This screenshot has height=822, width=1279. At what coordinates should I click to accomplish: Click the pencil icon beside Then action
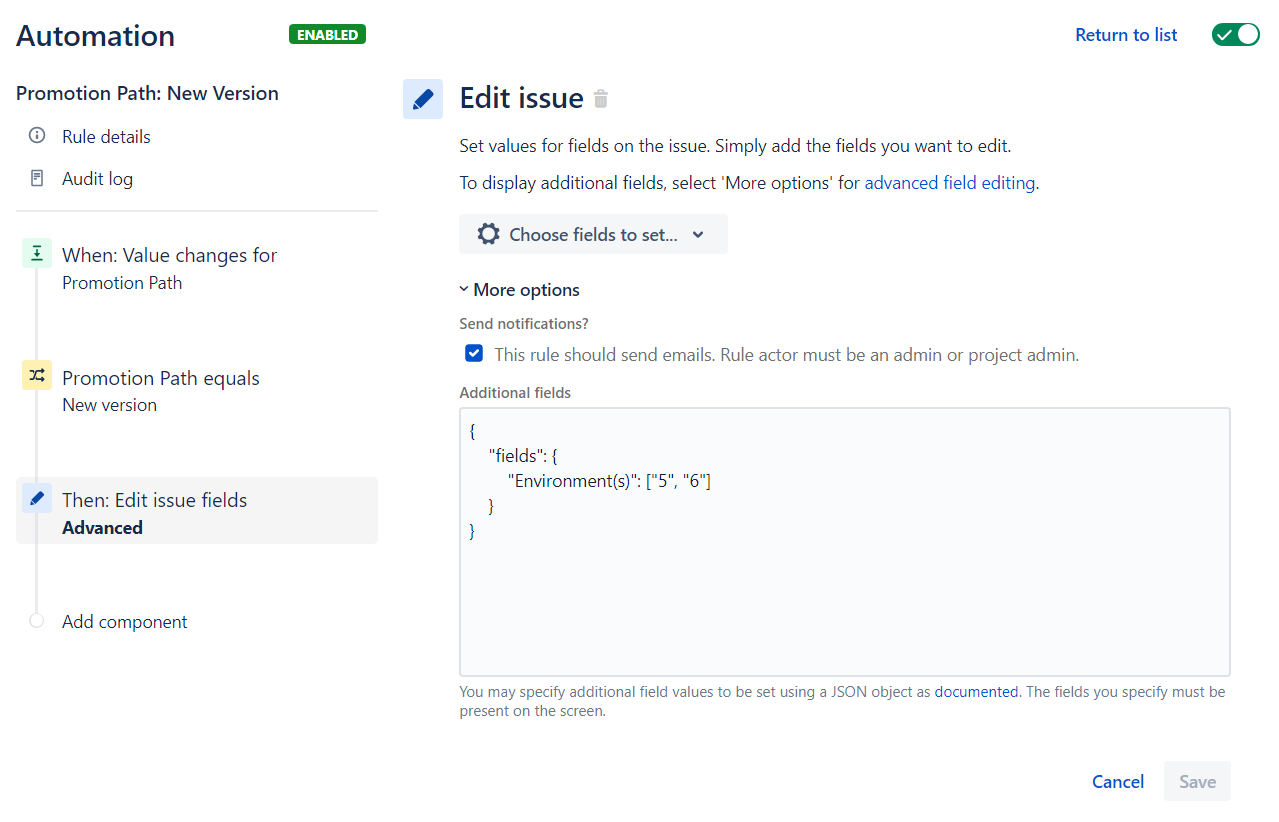coord(37,498)
